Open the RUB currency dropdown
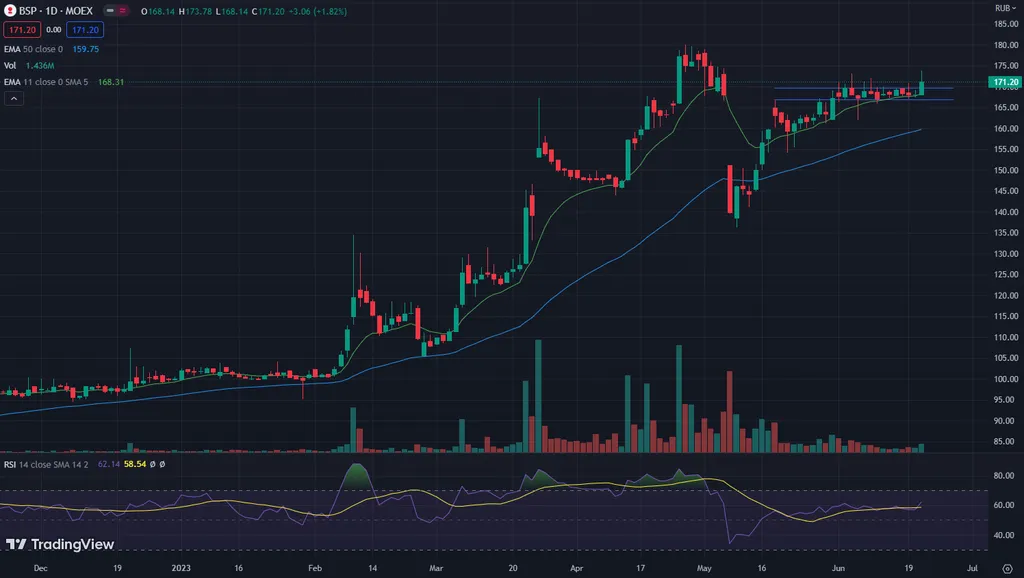1024x578 pixels. [1002, 8]
